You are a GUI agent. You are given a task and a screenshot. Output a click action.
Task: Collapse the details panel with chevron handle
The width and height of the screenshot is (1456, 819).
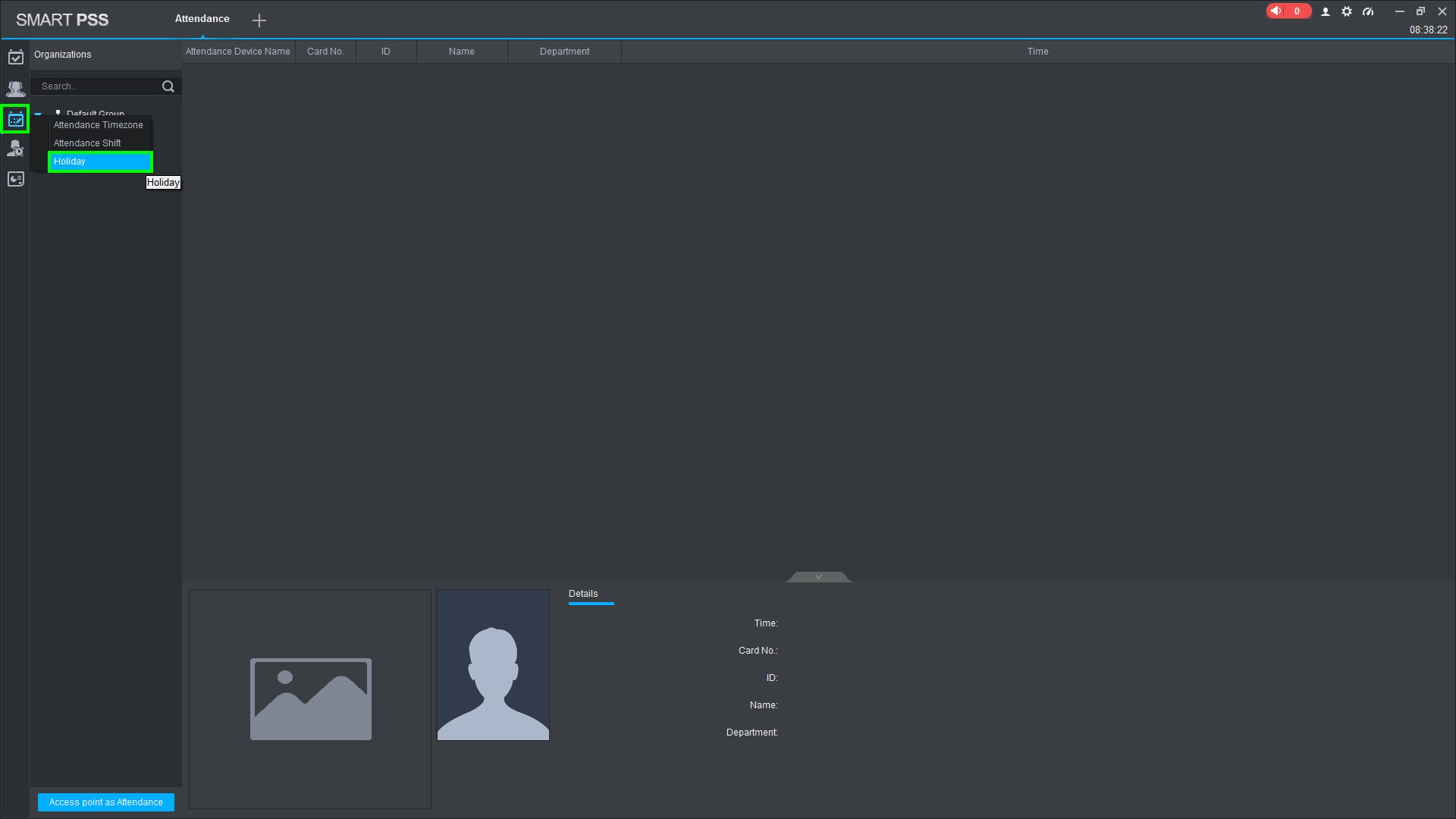(818, 577)
